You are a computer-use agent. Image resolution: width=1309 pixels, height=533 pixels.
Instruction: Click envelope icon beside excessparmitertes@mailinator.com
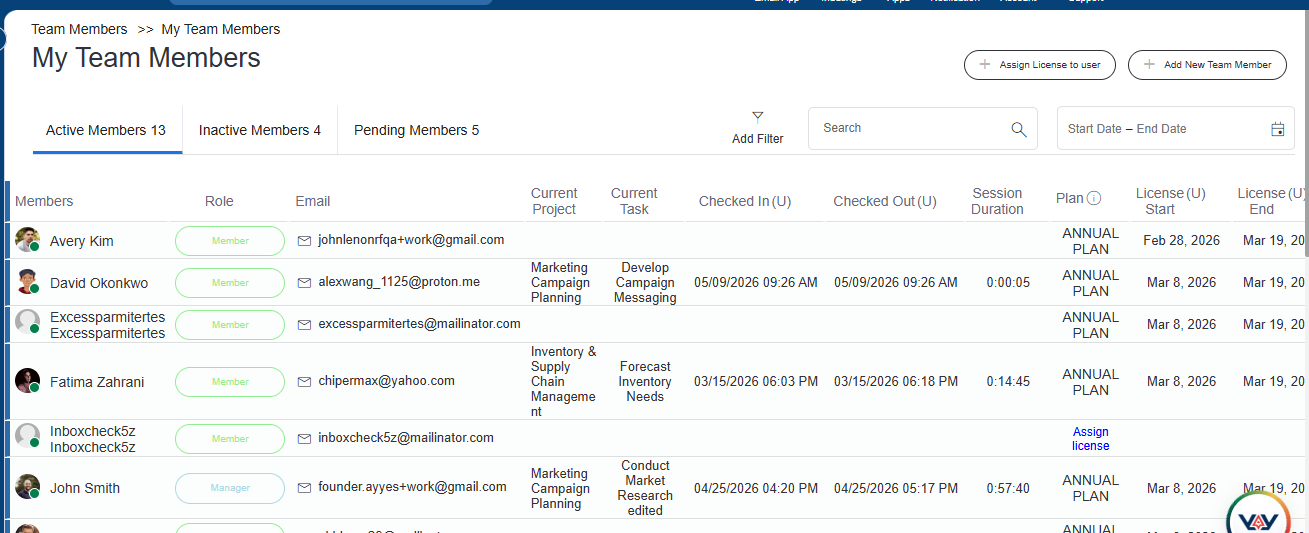(304, 324)
